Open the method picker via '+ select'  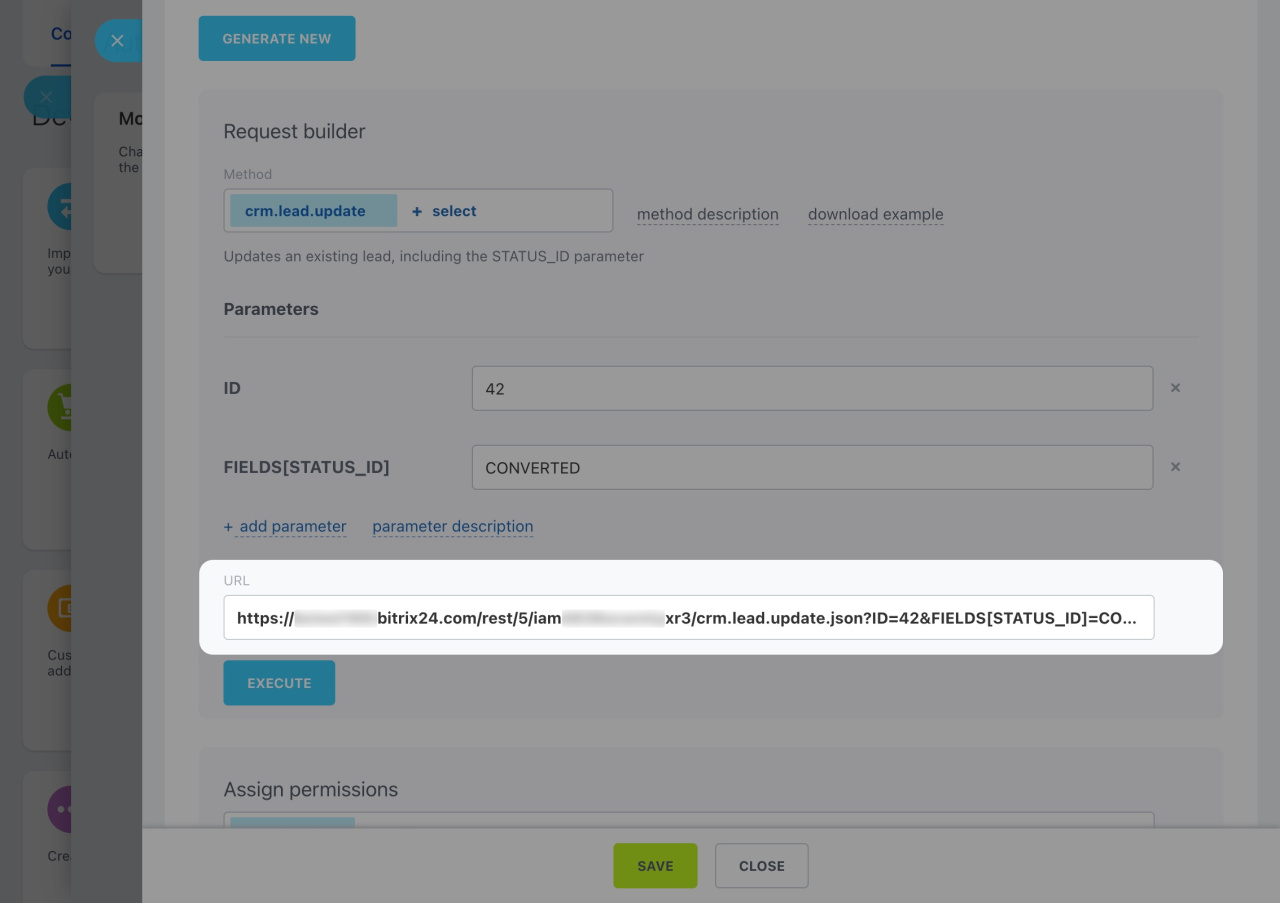[444, 211]
